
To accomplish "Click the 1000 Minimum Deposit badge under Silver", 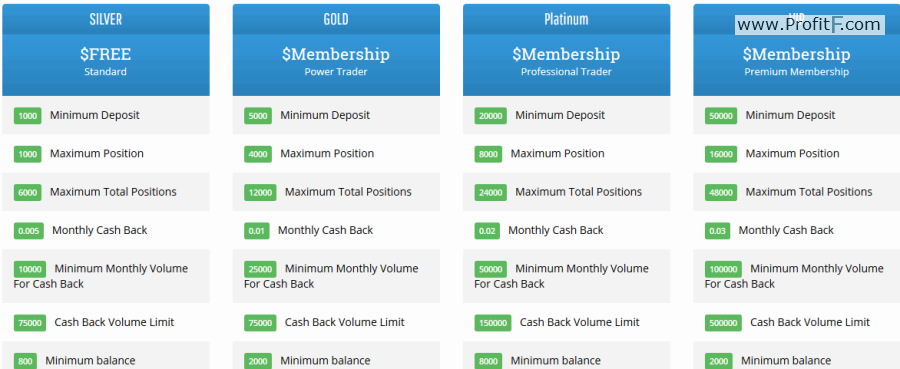I will [28, 116].
